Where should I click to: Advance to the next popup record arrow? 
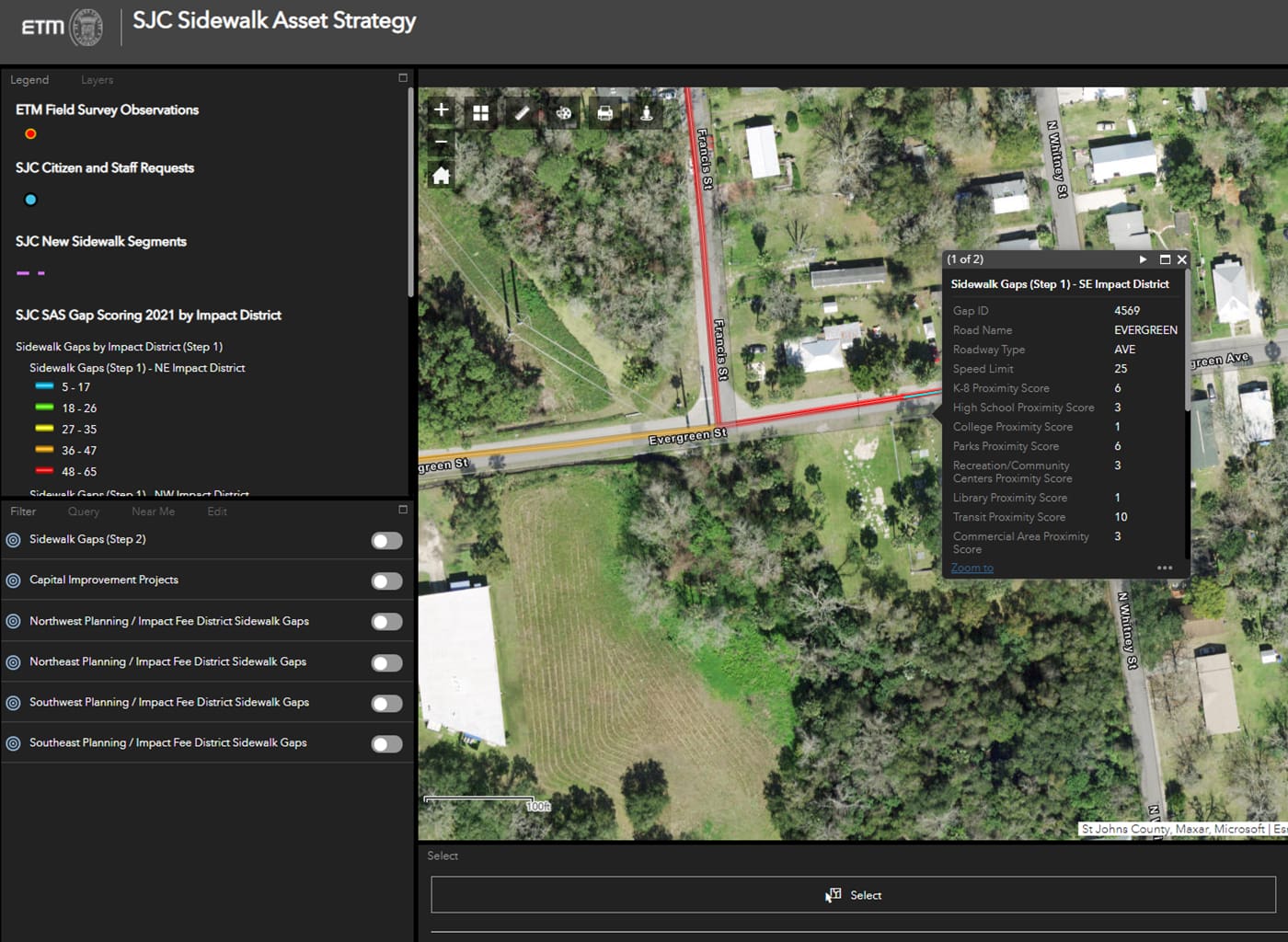click(x=1142, y=259)
